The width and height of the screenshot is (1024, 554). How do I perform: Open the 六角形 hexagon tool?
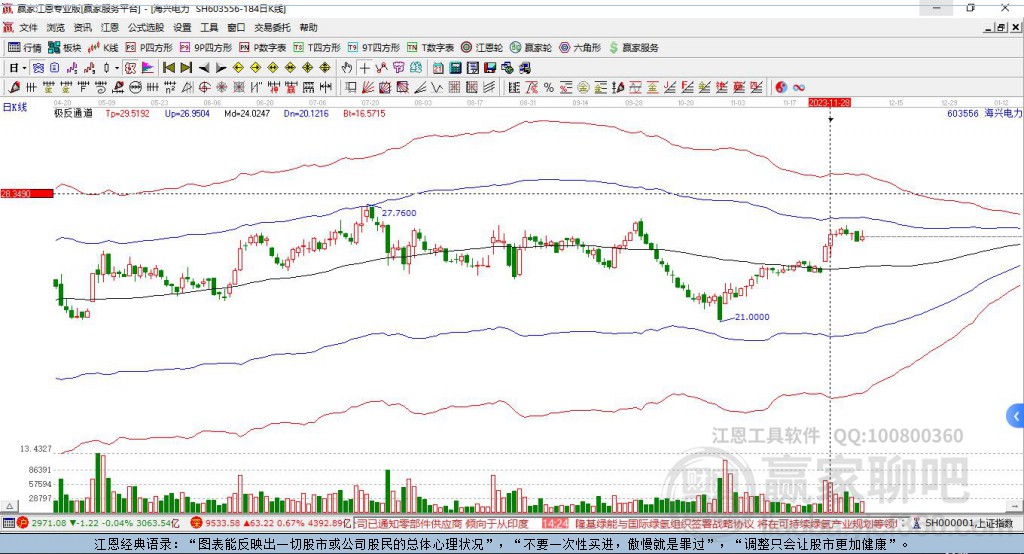pos(580,48)
